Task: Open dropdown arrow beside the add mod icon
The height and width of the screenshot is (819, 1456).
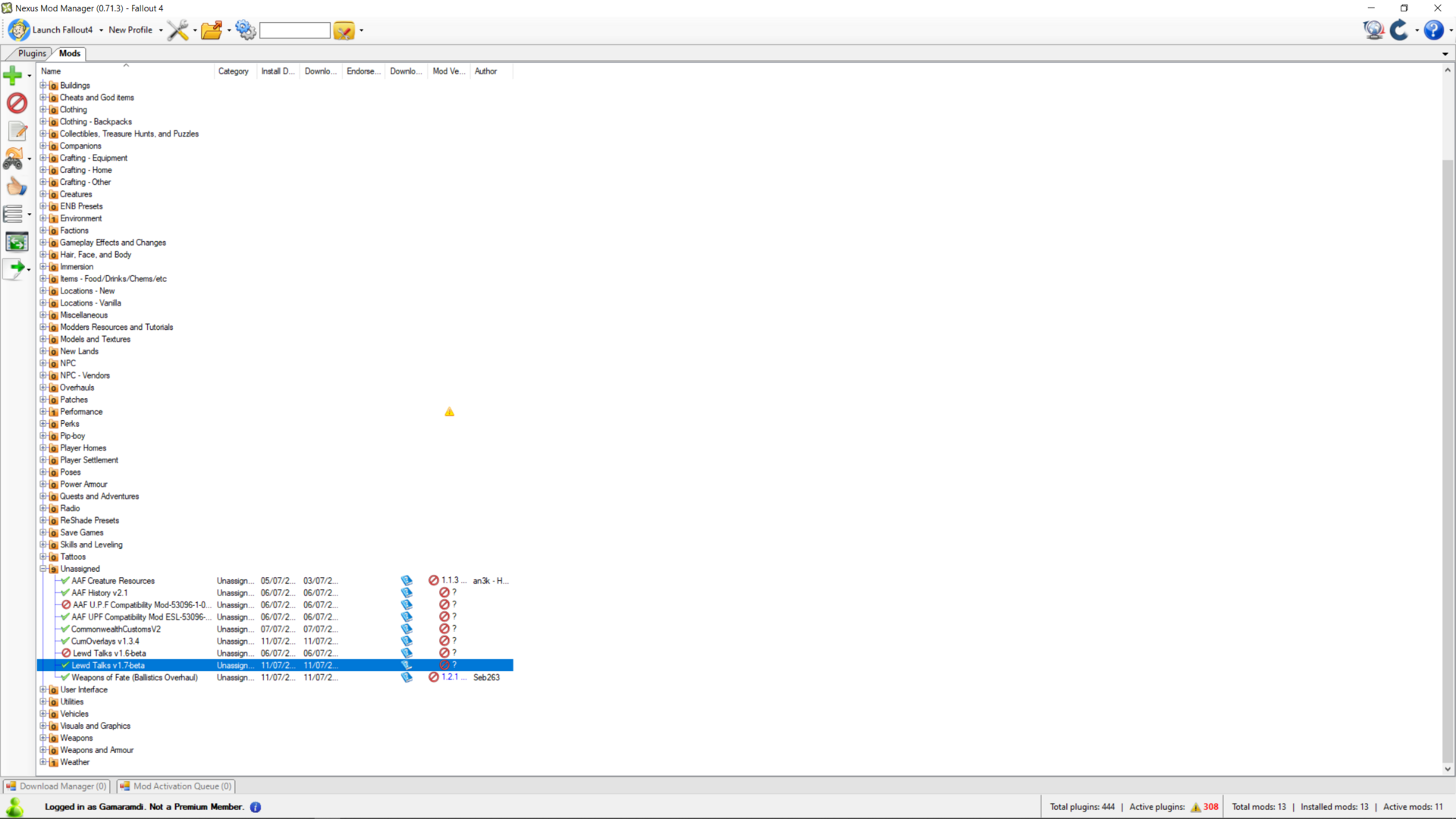Action: coord(29,76)
